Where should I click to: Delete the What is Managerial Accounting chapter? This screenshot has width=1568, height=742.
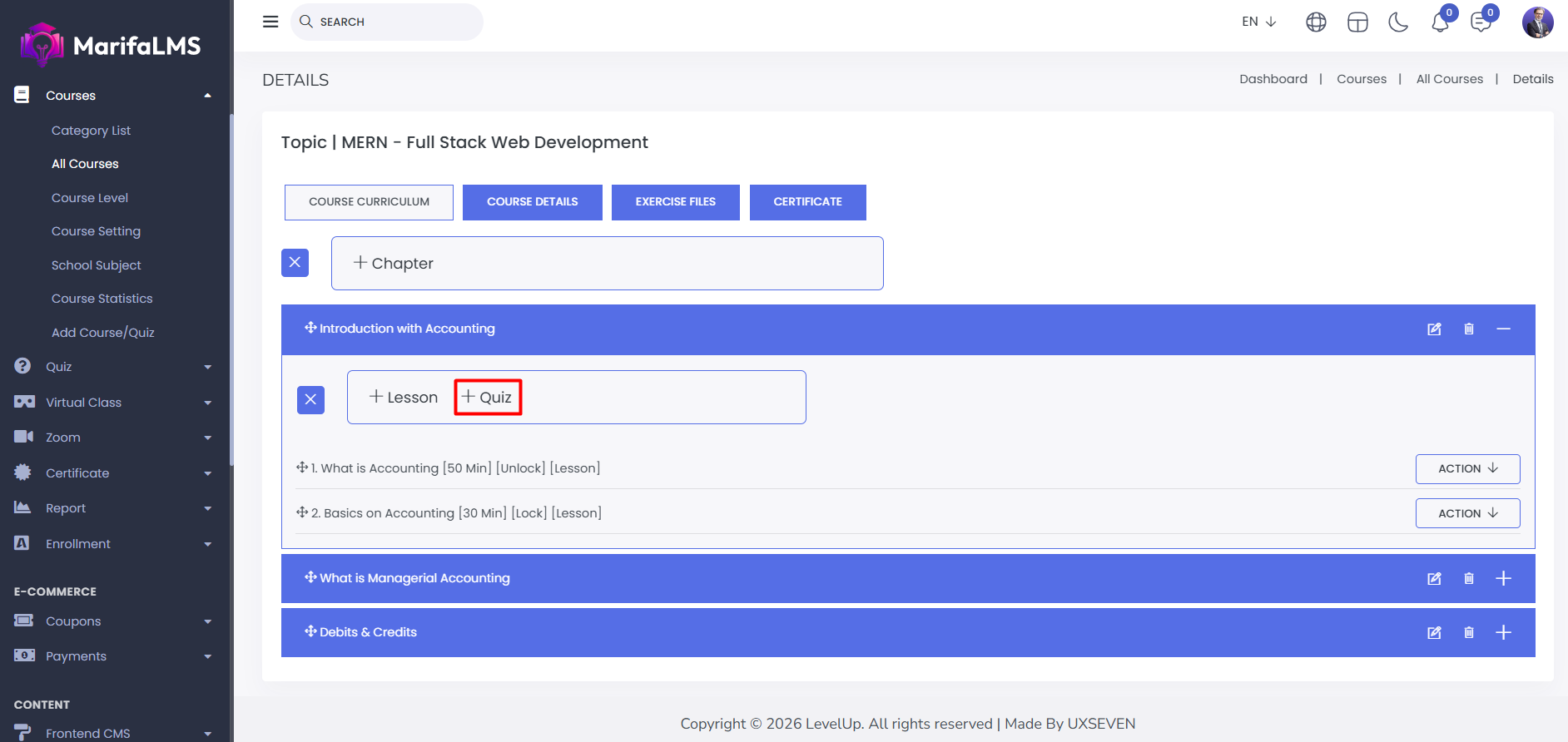pos(1469,579)
